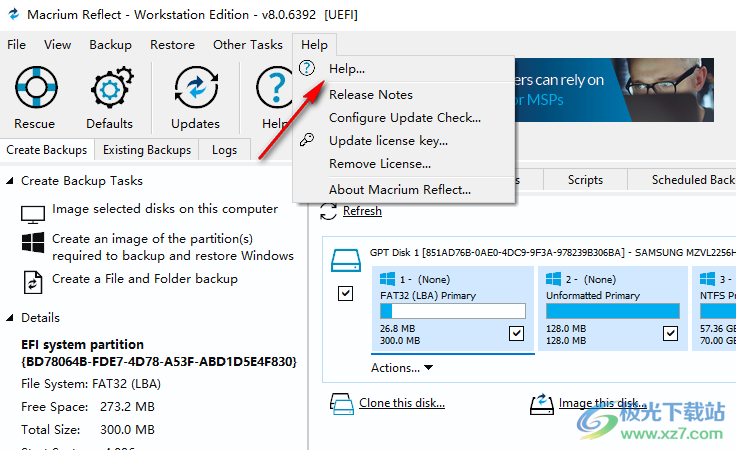This screenshot has height=450, width=736.
Task: Click the File System: FAT32 (LBA) detail
Action: coord(91,384)
